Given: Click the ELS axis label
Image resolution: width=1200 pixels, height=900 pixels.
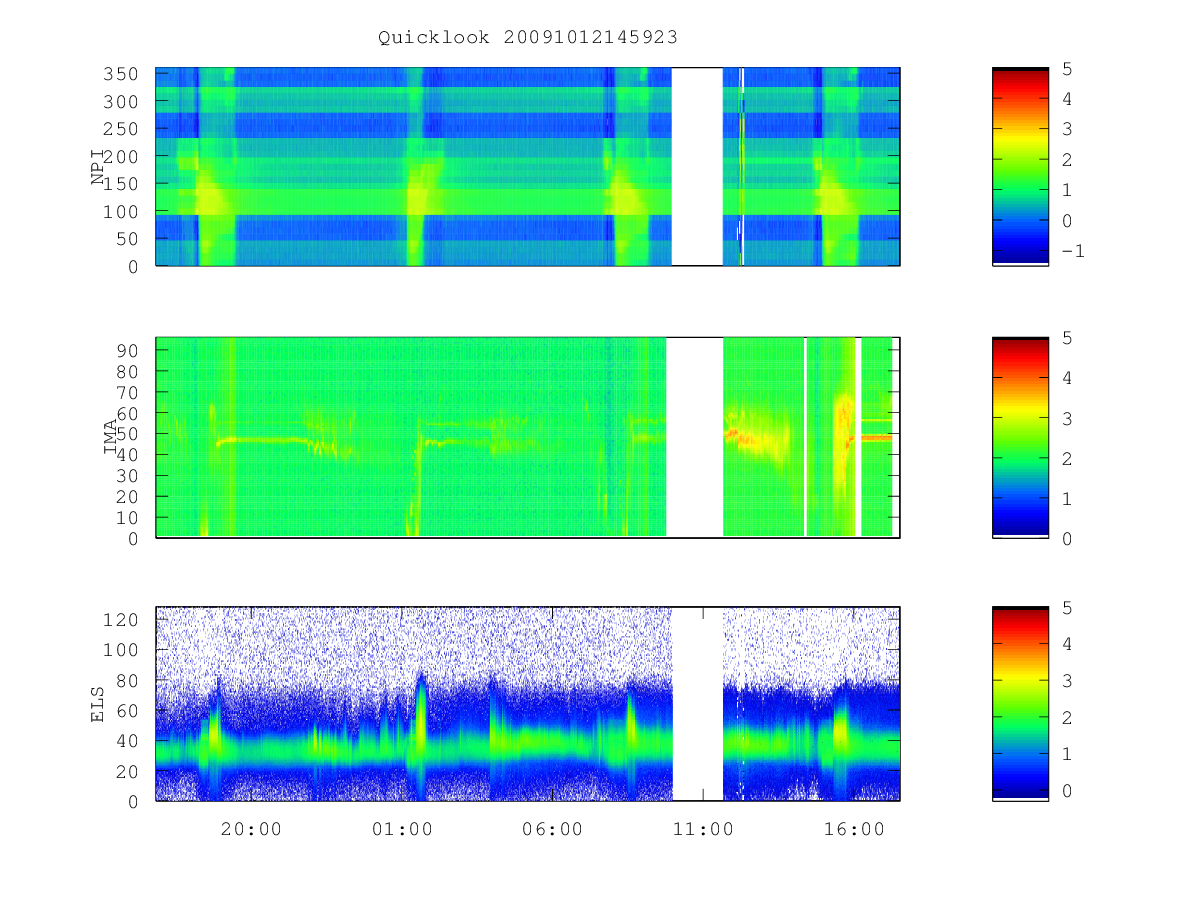Looking at the screenshot, I should pyautogui.click(x=99, y=704).
